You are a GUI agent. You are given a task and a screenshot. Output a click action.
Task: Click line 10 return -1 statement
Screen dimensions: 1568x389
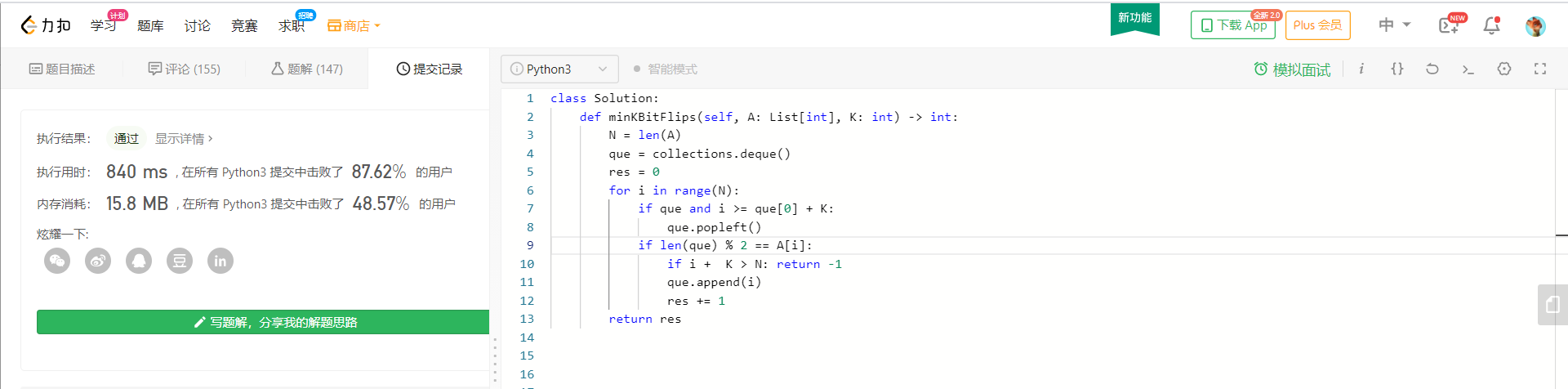(x=808, y=264)
